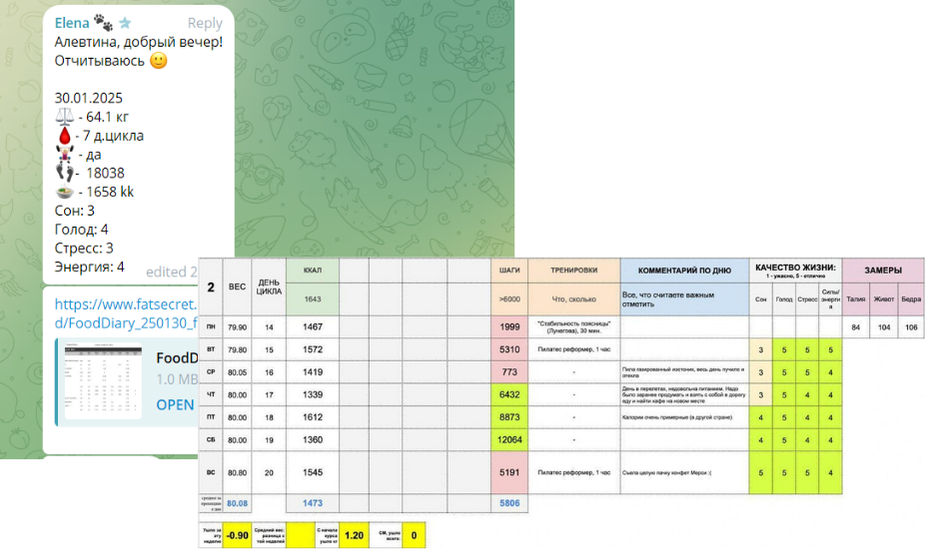Select the ЗАМЕРЫ header cell
926x549 pixels.
tap(883, 270)
